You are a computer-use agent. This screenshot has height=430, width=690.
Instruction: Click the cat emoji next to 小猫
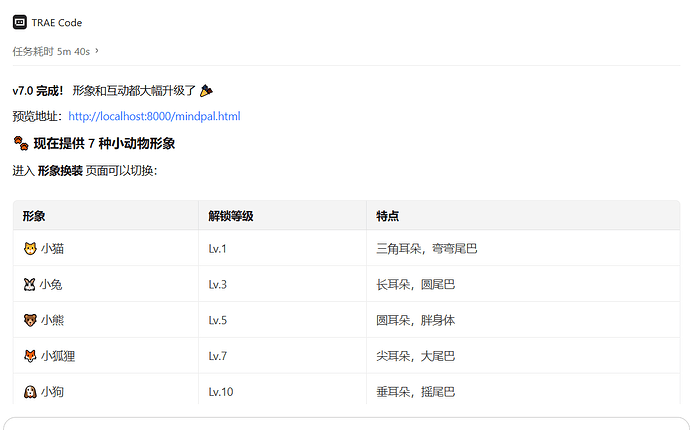(30, 249)
